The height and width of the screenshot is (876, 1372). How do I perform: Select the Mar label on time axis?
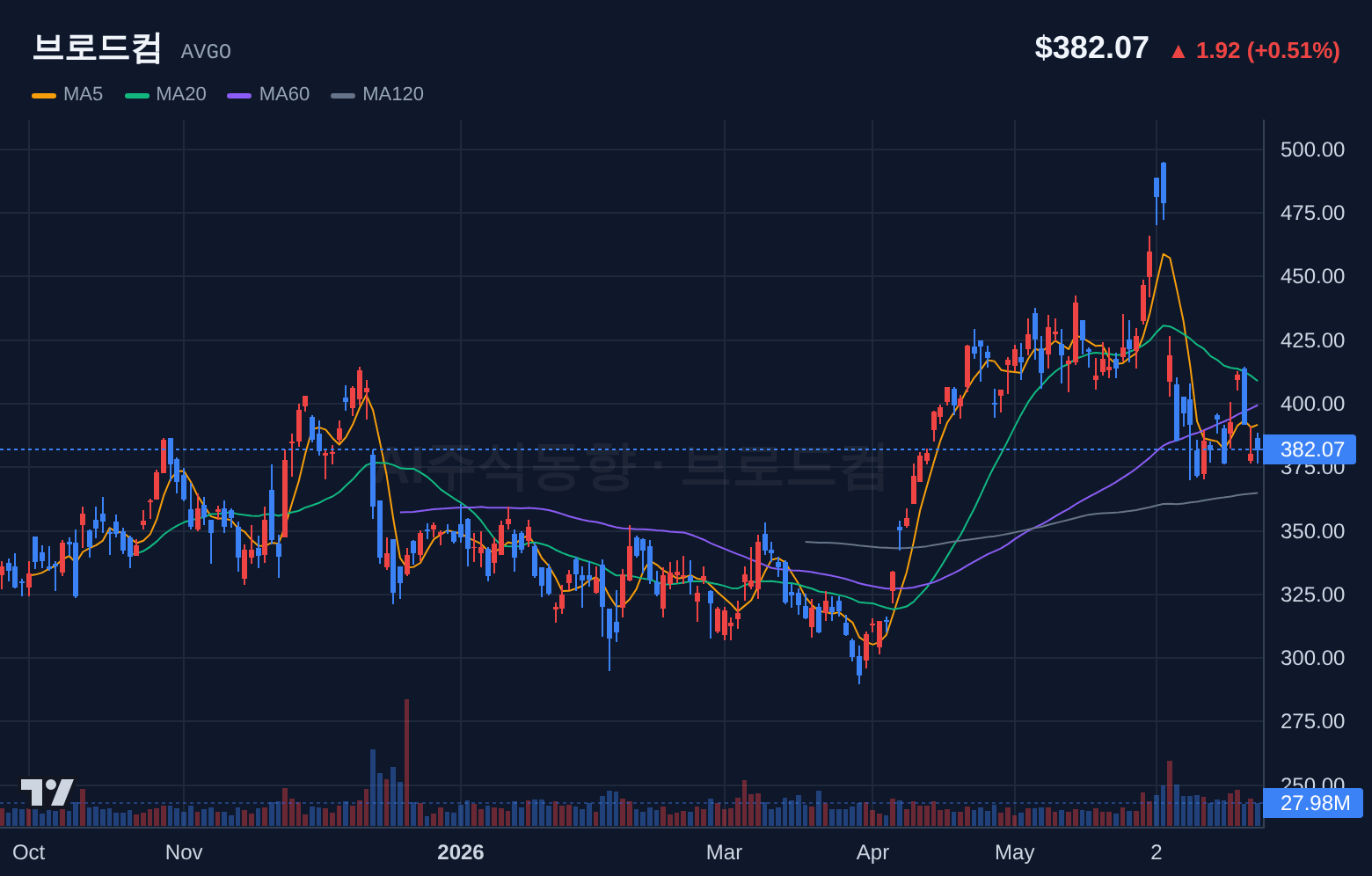click(724, 852)
